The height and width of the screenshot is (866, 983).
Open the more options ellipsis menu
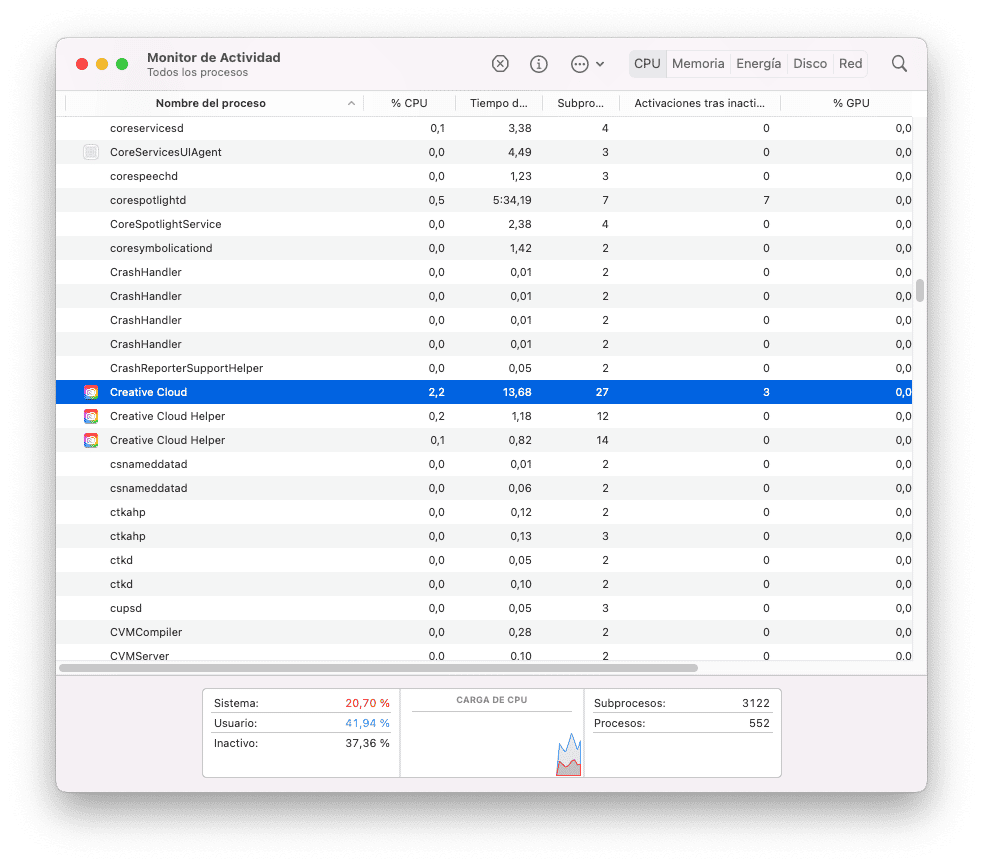coord(587,64)
